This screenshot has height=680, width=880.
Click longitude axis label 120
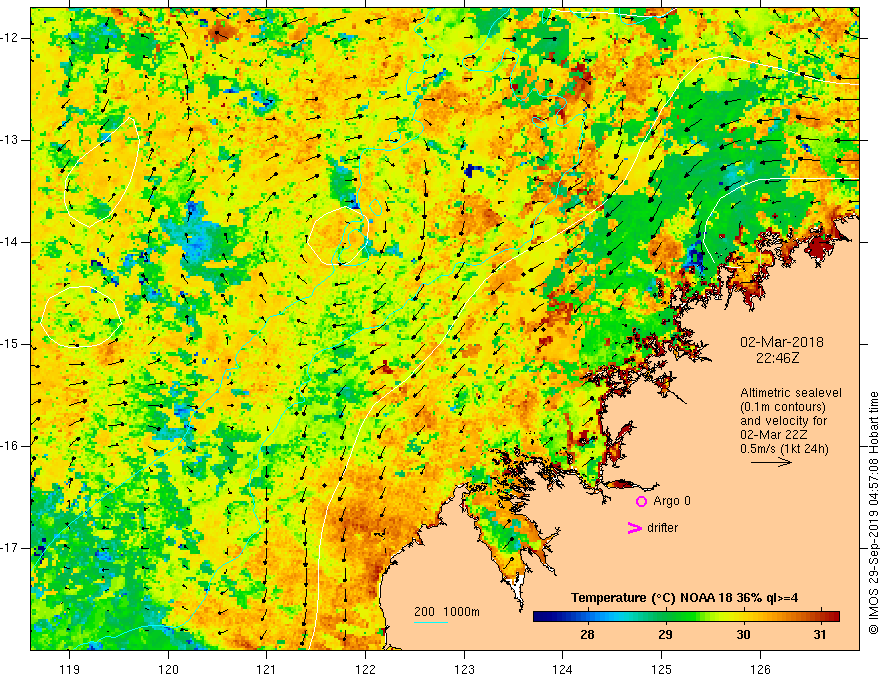click(168, 669)
